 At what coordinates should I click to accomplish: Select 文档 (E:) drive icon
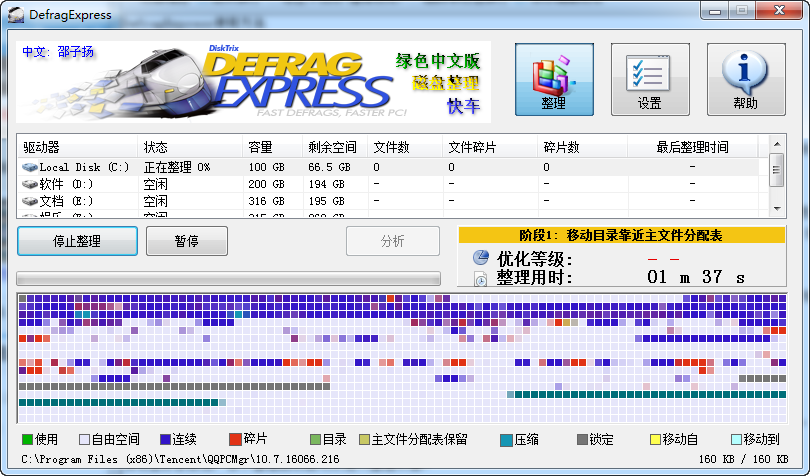[x=30, y=201]
